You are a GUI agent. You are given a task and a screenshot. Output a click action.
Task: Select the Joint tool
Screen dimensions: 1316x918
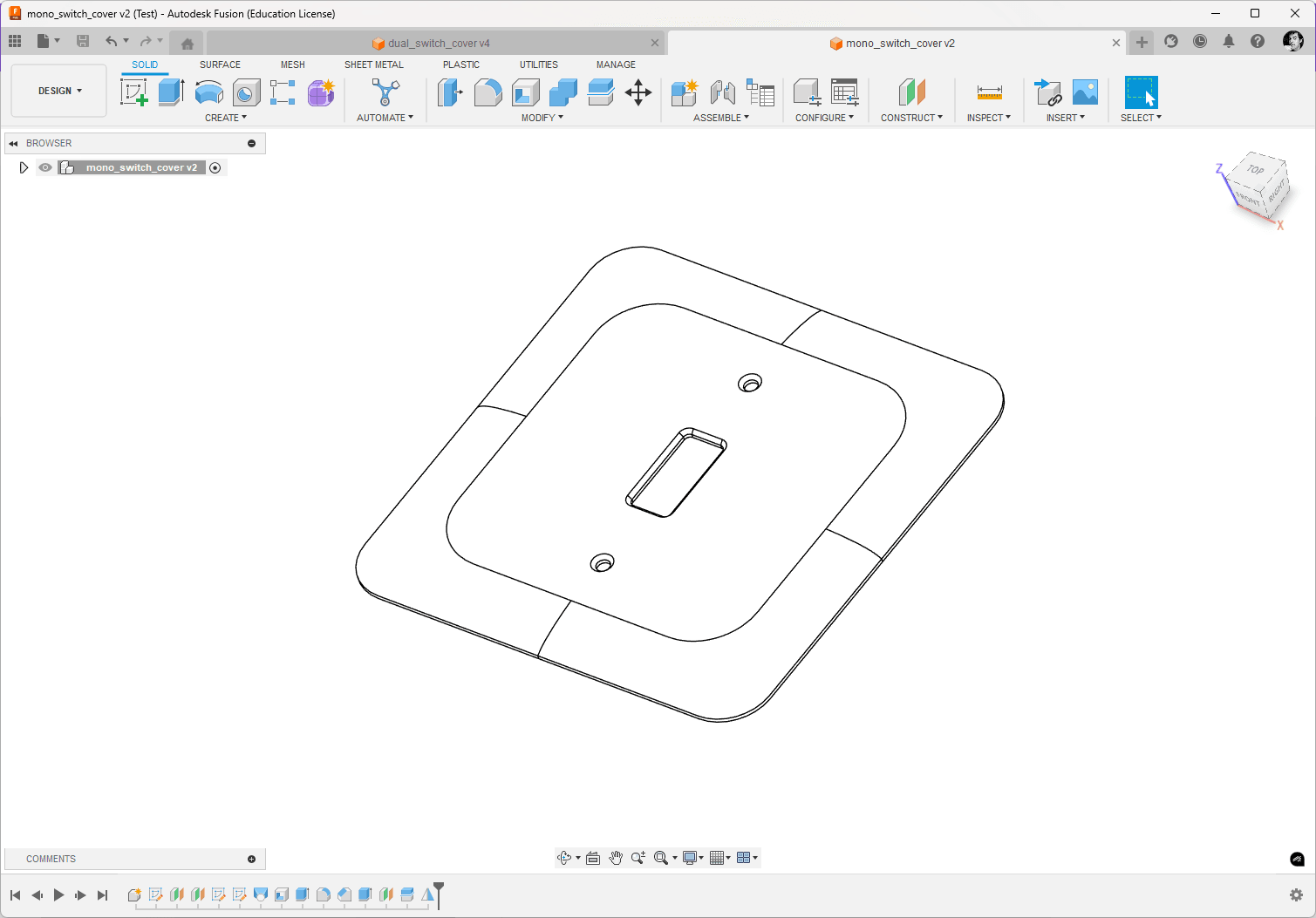(722, 92)
